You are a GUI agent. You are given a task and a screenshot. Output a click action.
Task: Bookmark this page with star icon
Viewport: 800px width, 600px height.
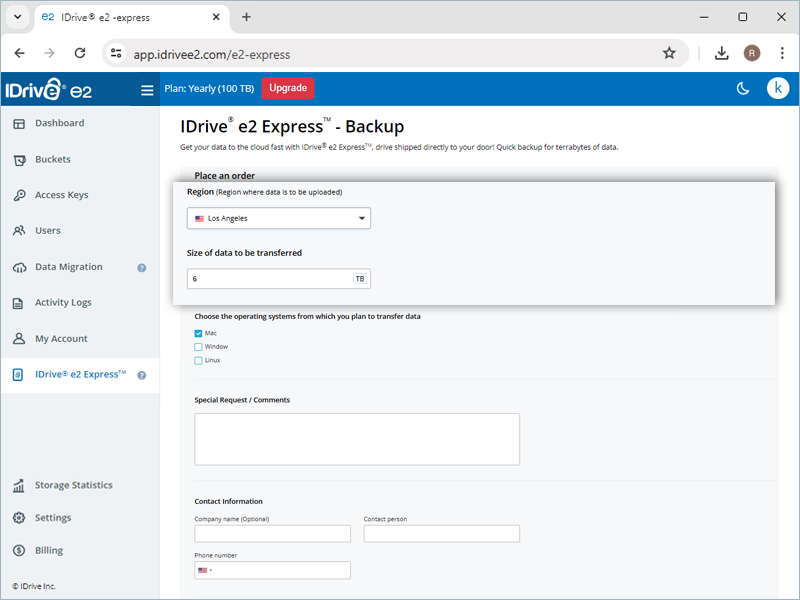click(669, 53)
